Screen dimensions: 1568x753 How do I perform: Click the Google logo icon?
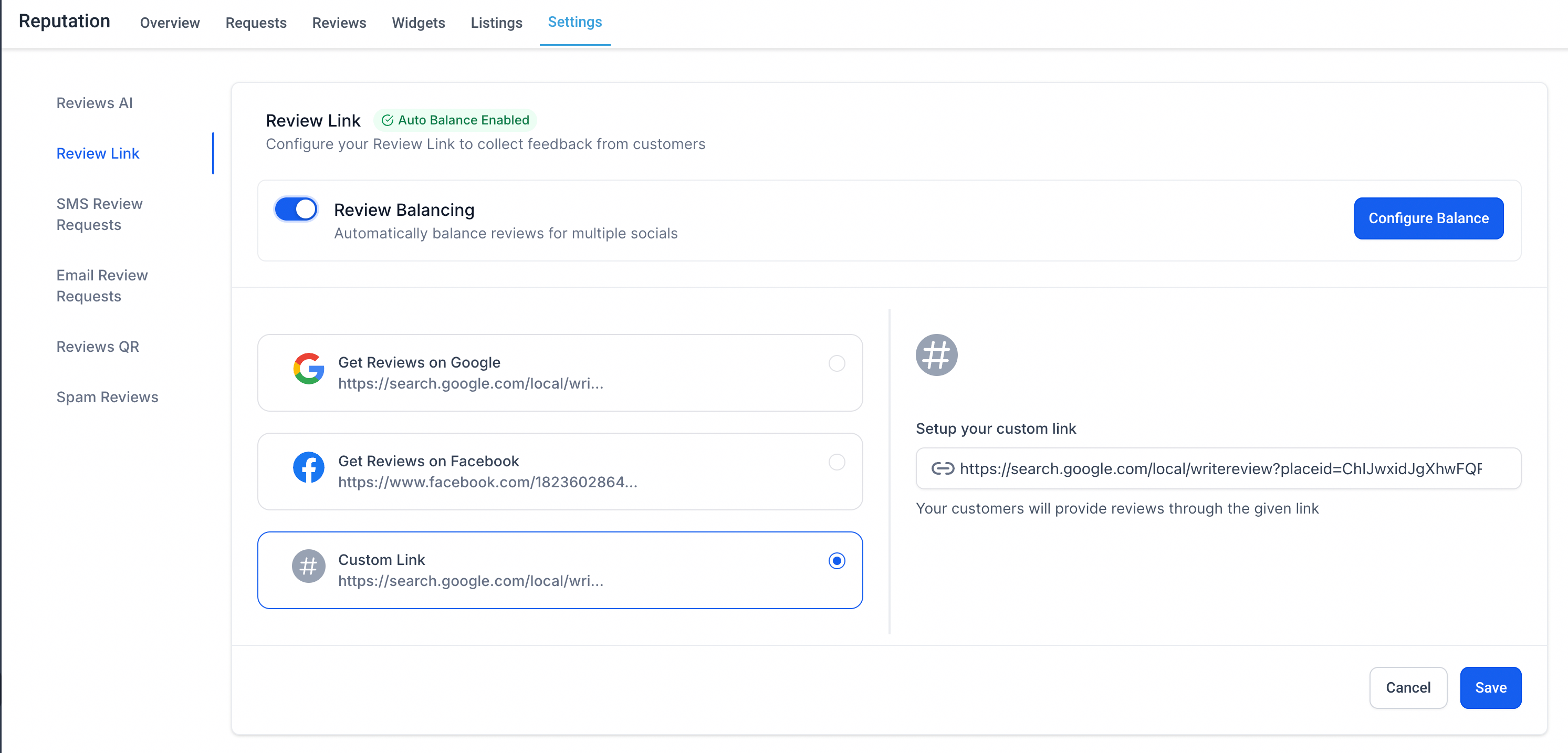[309, 369]
